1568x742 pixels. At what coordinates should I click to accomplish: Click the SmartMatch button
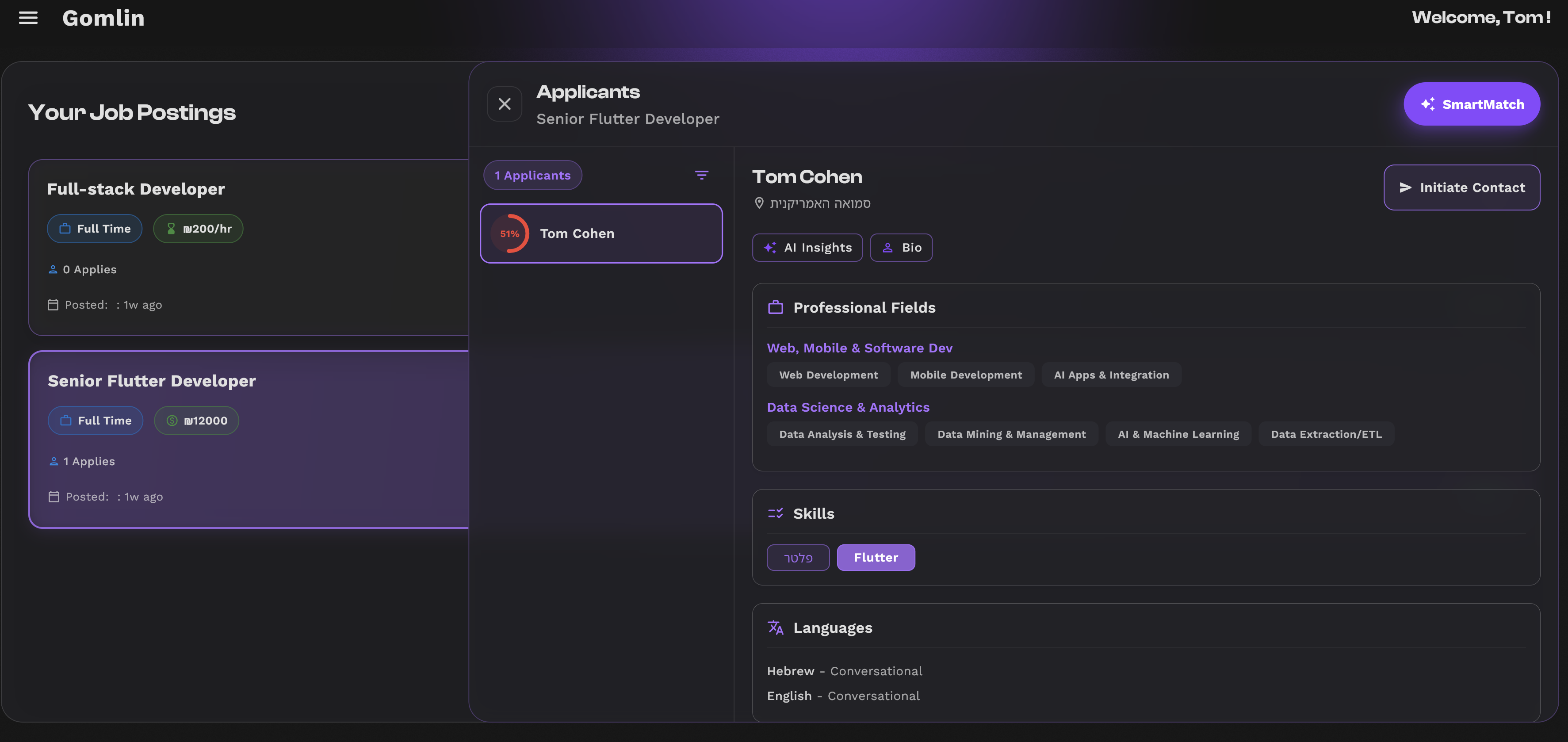[x=1471, y=104]
